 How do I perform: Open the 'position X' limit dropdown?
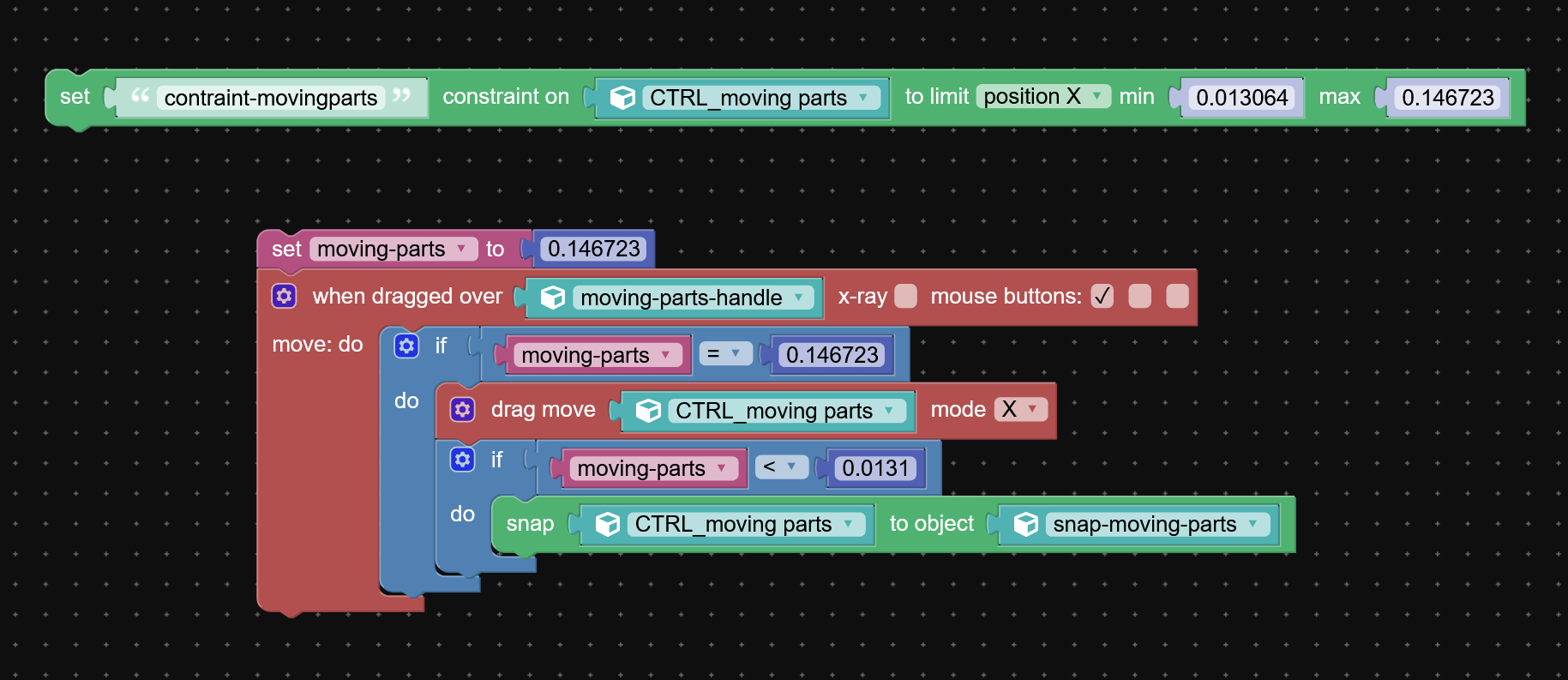coord(1043,96)
